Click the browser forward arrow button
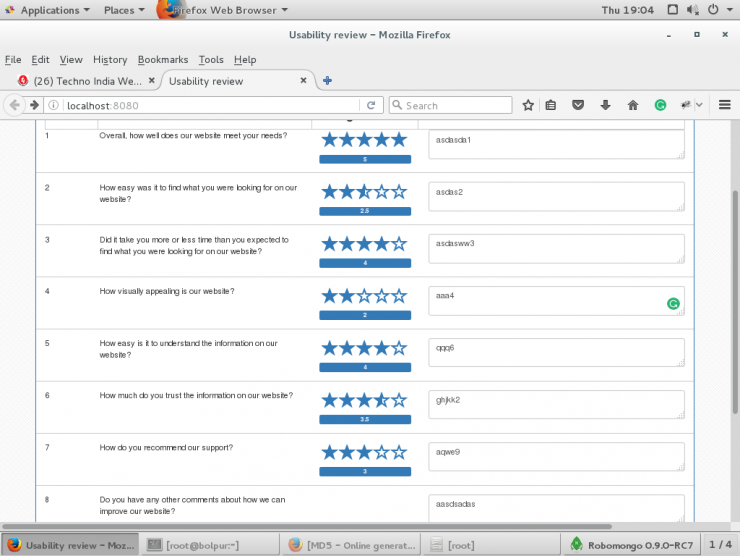 pos(34,105)
